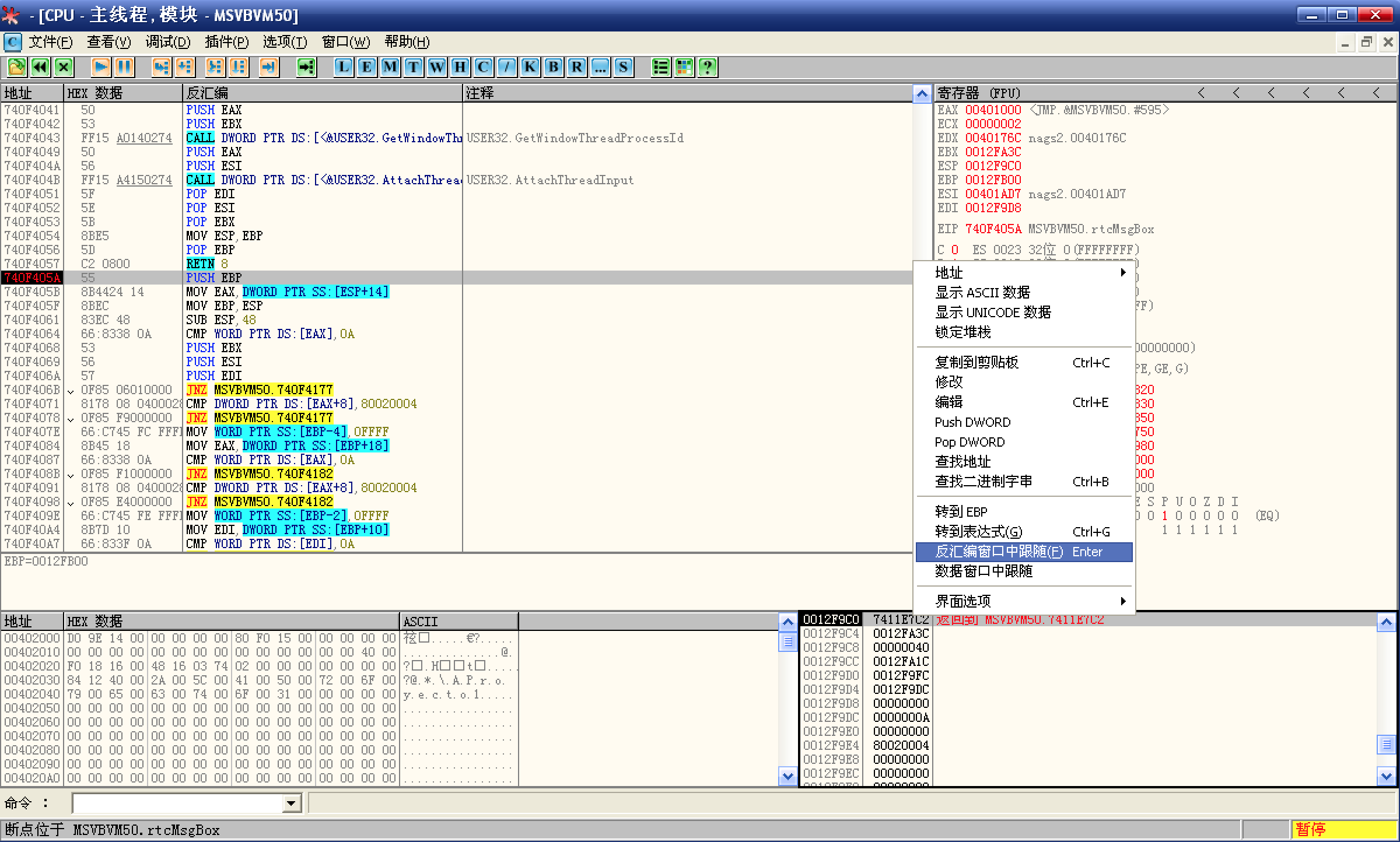
Task: Click the Pause execution icon
Action: [124, 67]
